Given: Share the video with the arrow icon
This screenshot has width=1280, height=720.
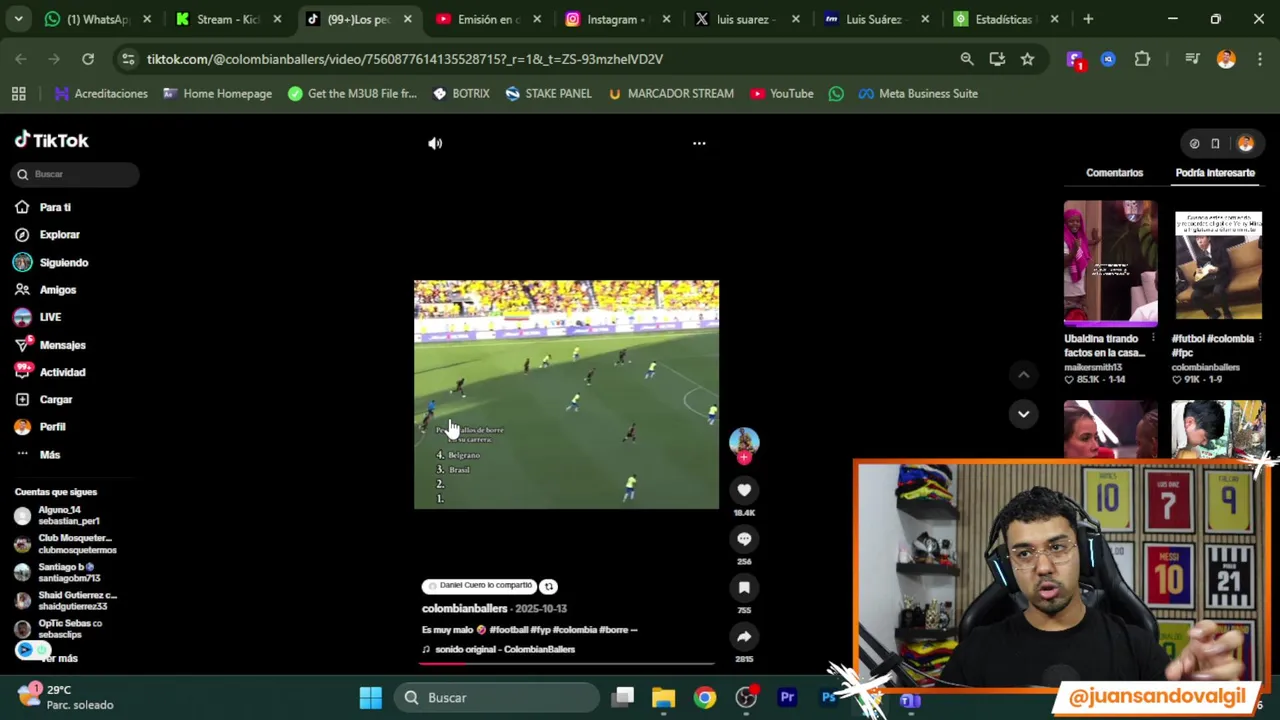Looking at the screenshot, I should (744, 636).
